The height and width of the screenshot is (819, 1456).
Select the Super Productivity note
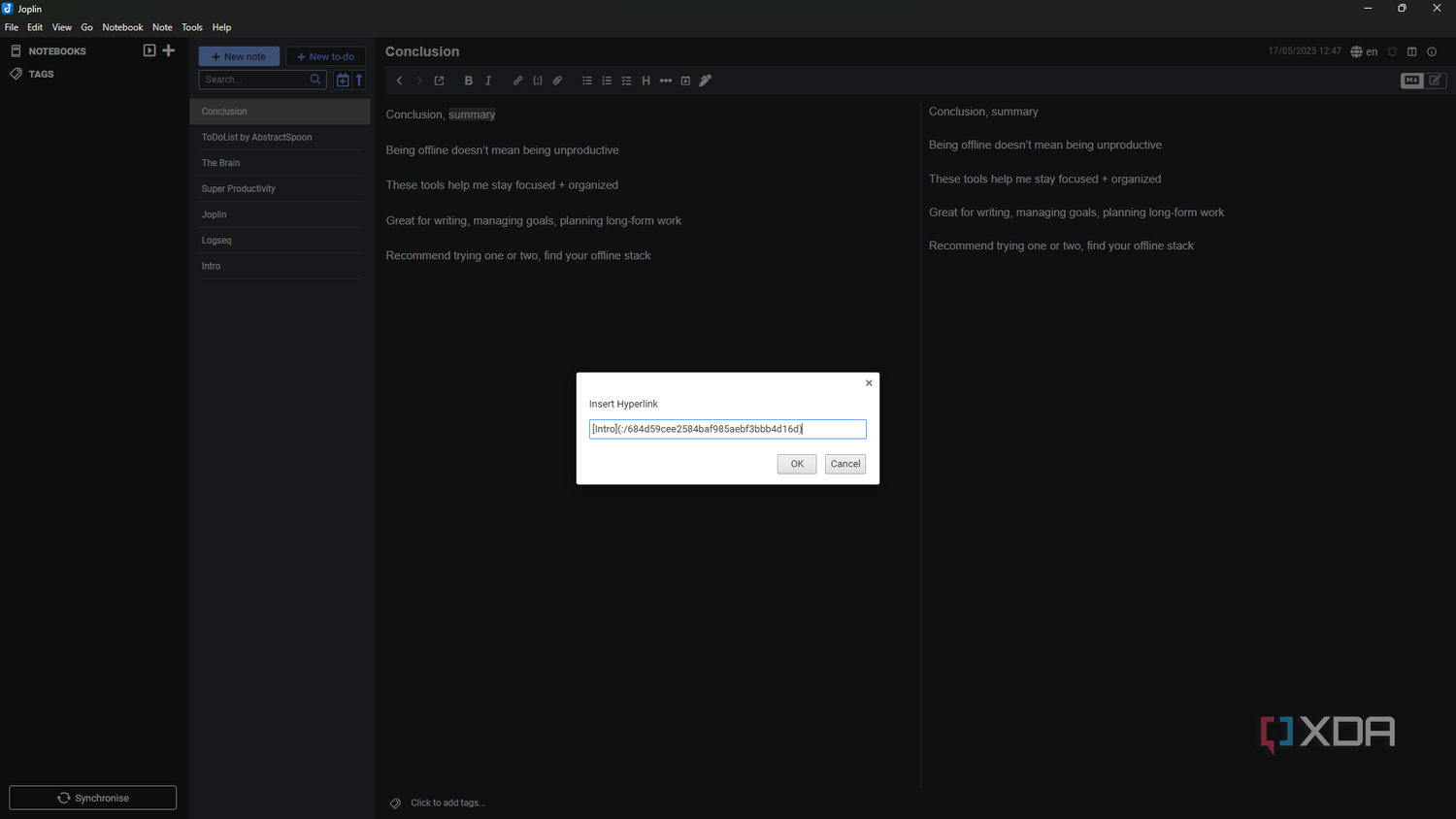280,188
